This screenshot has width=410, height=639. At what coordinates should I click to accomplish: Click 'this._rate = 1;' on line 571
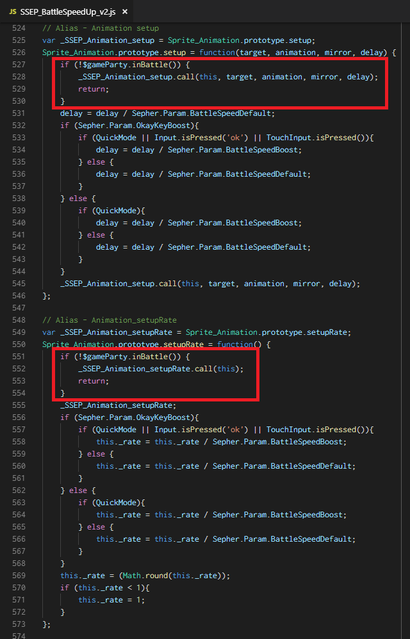point(112,600)
